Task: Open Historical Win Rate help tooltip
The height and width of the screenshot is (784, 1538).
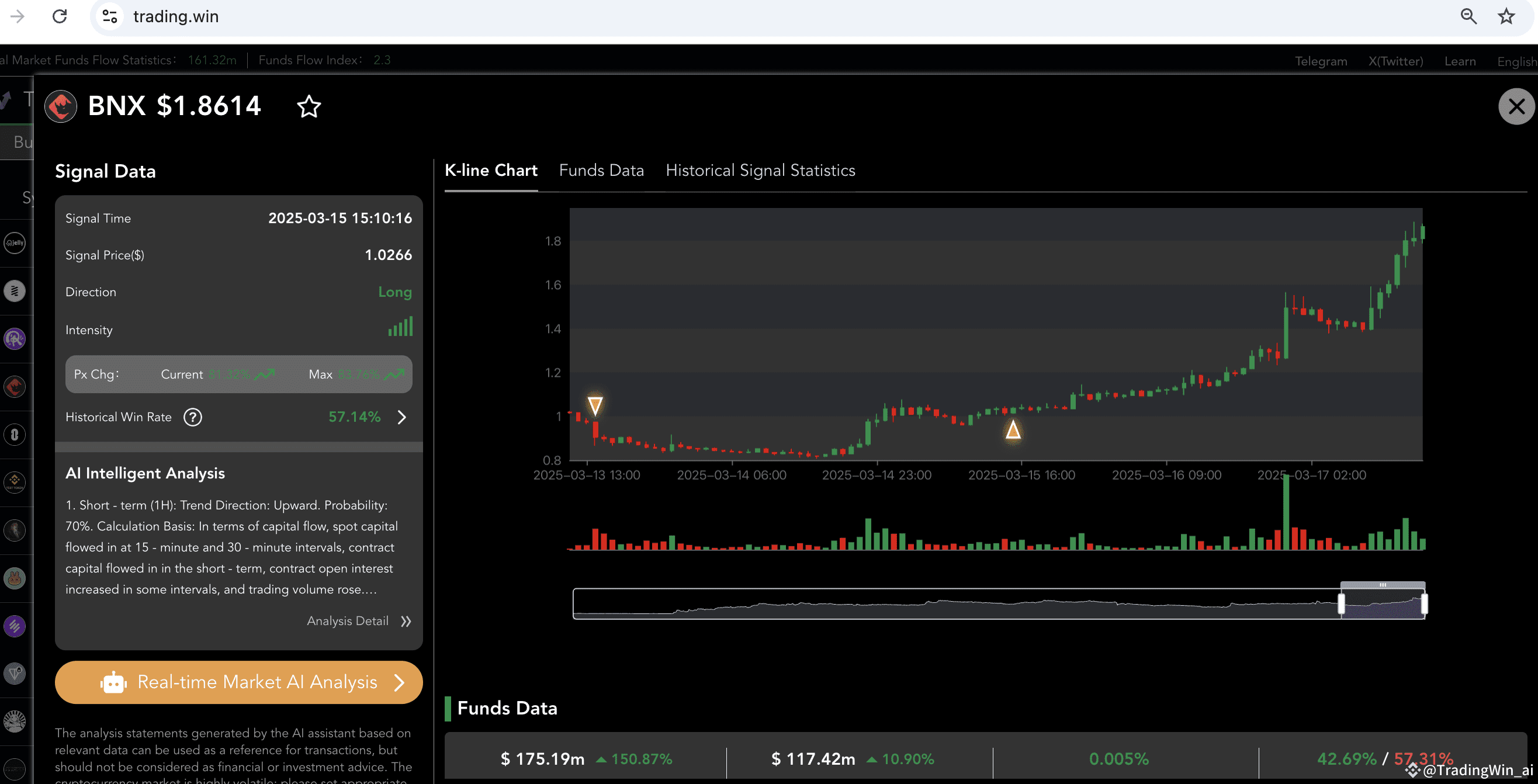Action: click(193, 417)
